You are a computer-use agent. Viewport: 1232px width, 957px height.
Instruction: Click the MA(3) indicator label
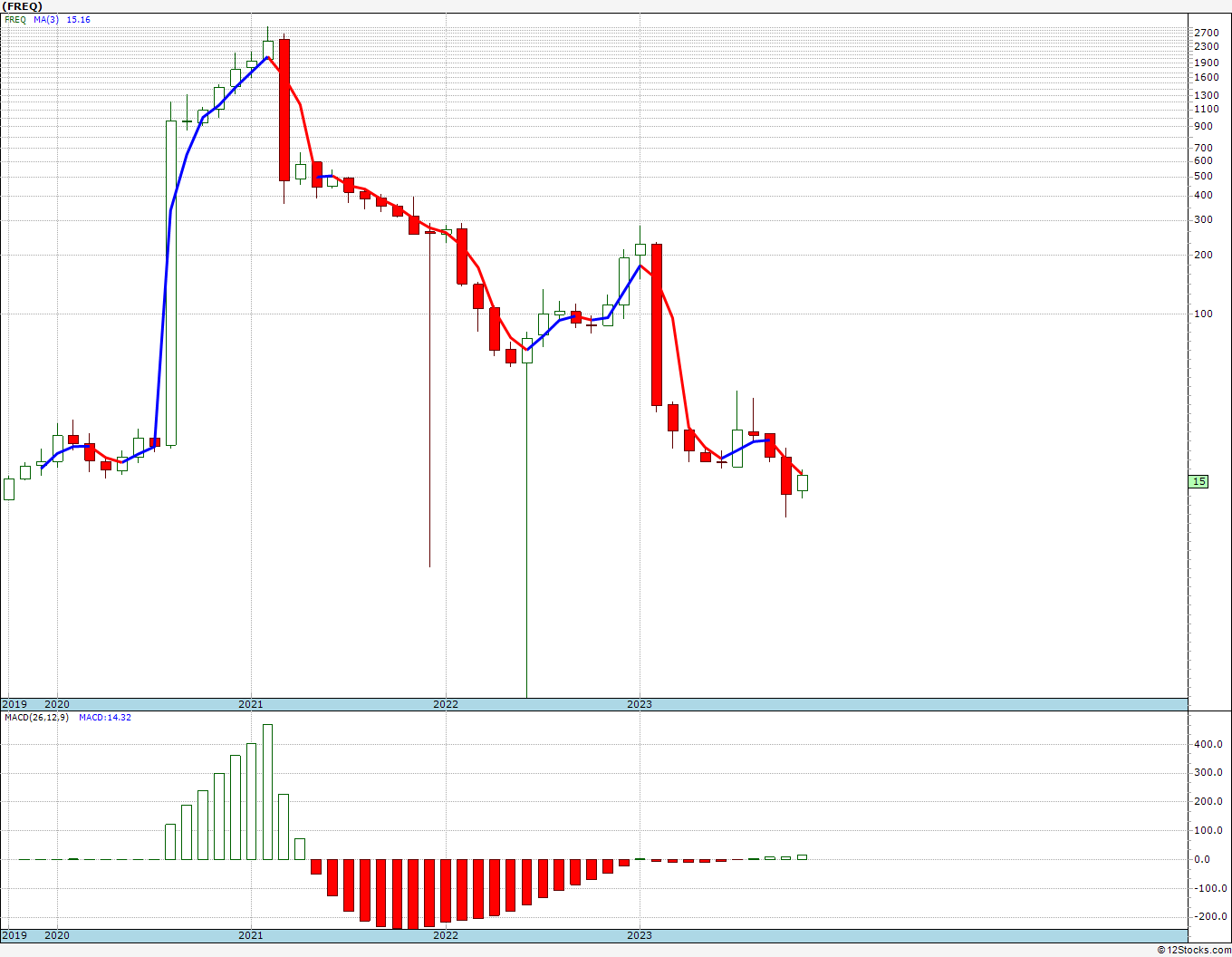click(x=47, y=19)
